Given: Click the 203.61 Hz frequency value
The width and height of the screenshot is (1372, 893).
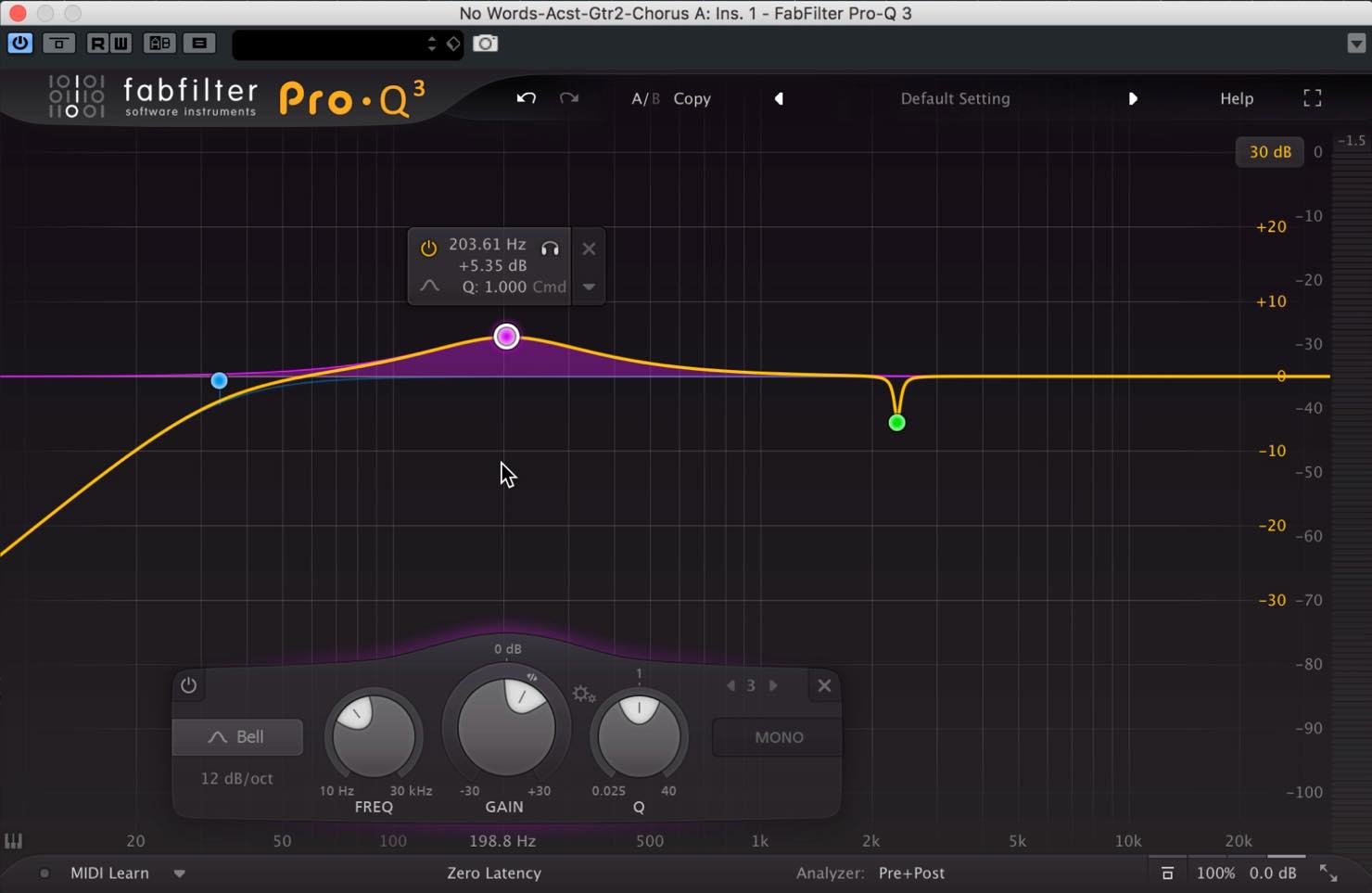Looking at the screenshot, I should tap(487, 245).
